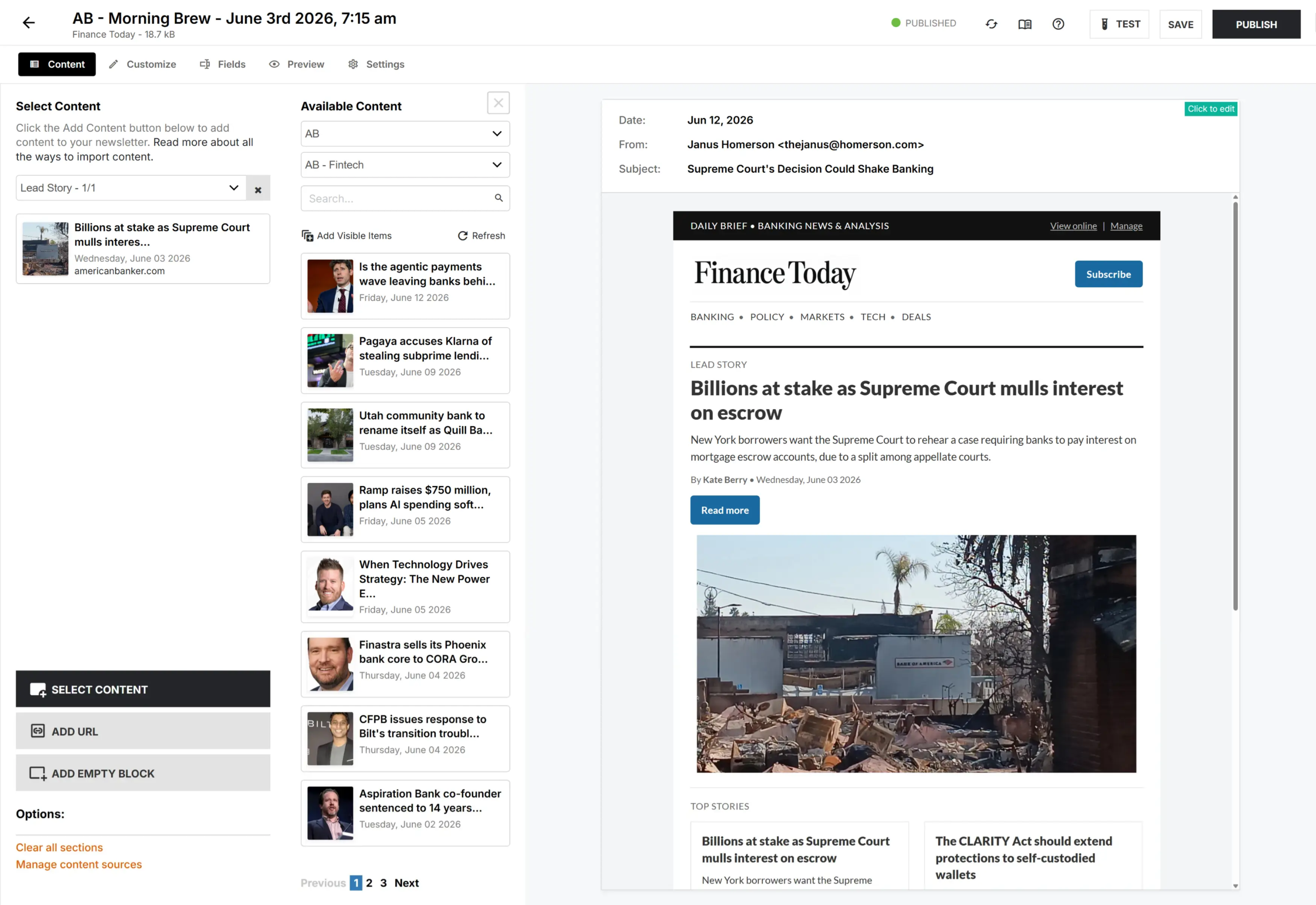Click the Subscribe button in preview
1316x905 pixels.
pos(1108,275)
